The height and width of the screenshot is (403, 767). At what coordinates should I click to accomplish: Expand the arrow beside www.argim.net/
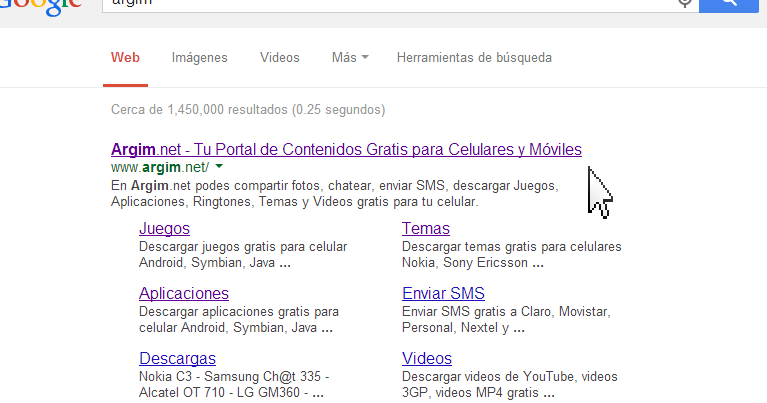(219, 167)
